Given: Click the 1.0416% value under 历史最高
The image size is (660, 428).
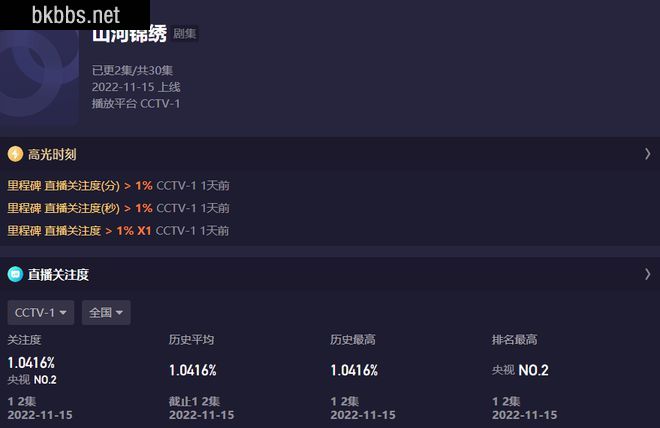Looking at the screenshot, I should click(354, 370).
